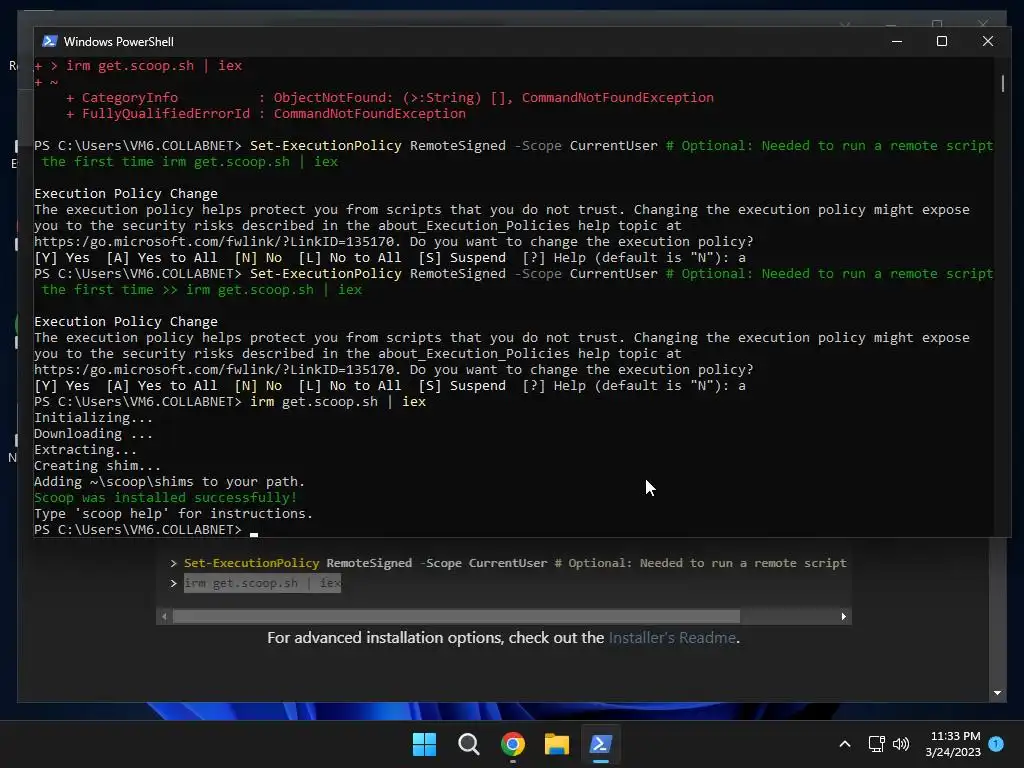Click the 'FullyQualifiedErrorId' red error line

coord(266,114)
